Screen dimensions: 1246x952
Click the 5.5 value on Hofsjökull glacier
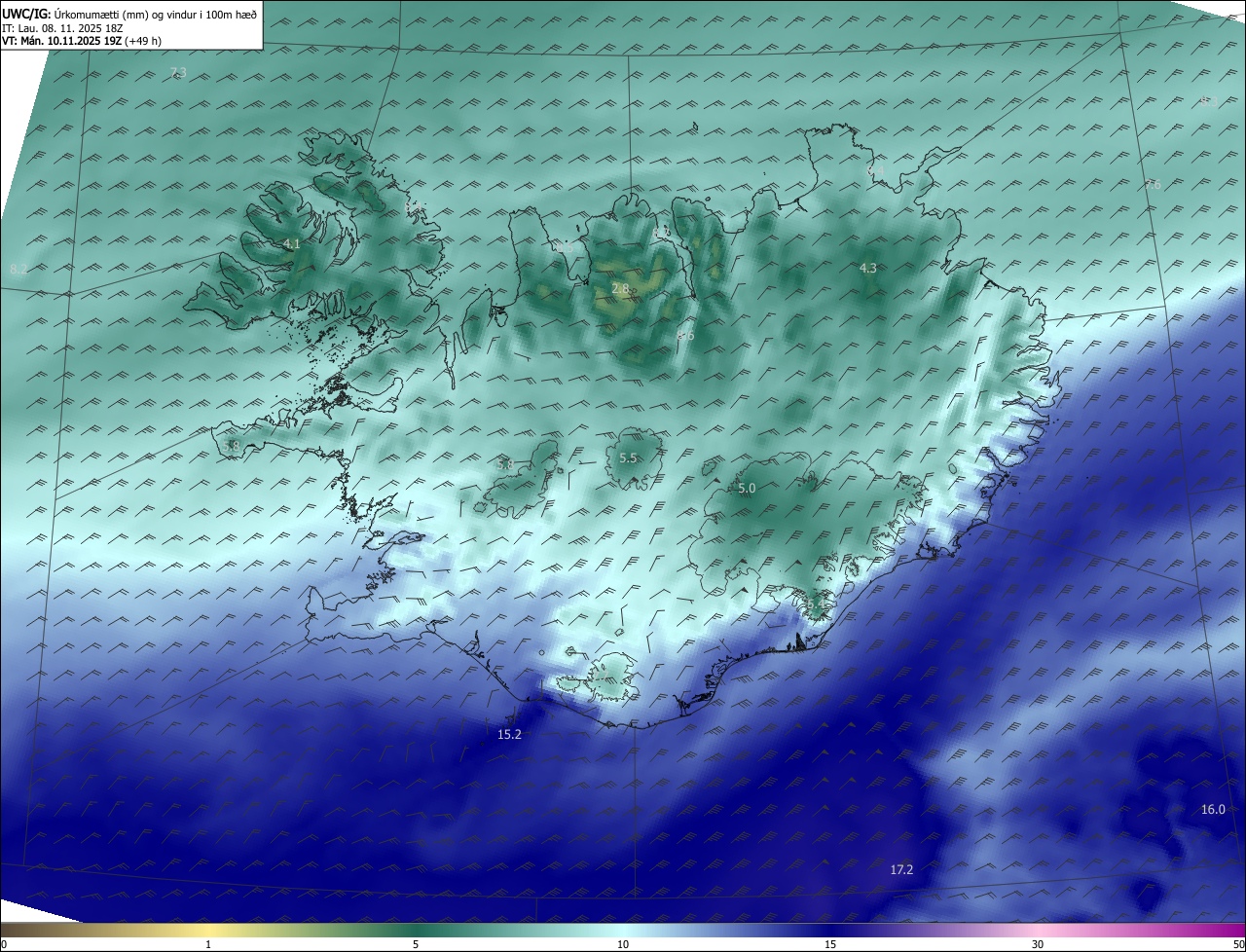click(x=628, y=458)
